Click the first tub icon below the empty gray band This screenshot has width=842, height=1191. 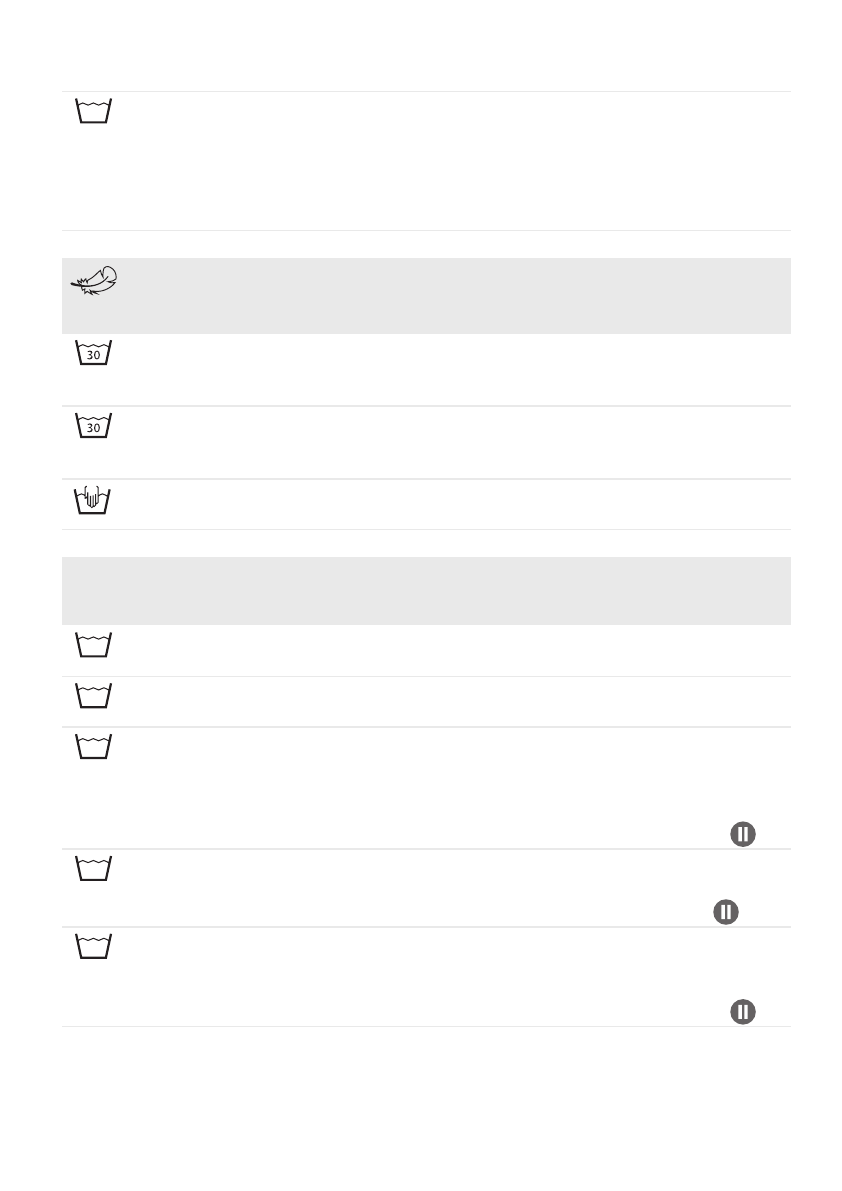coord(94,645)
